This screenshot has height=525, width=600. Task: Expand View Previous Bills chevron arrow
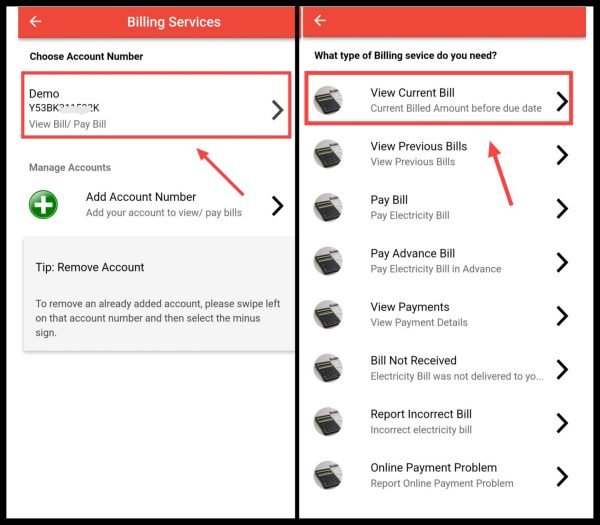[x=562, y=154]
